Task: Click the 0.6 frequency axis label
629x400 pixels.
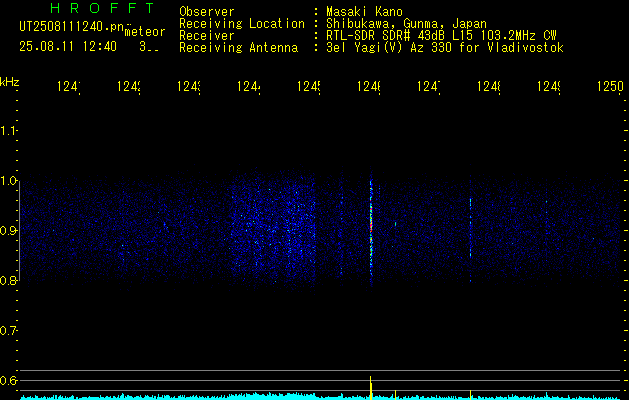Action: point(8,380)
